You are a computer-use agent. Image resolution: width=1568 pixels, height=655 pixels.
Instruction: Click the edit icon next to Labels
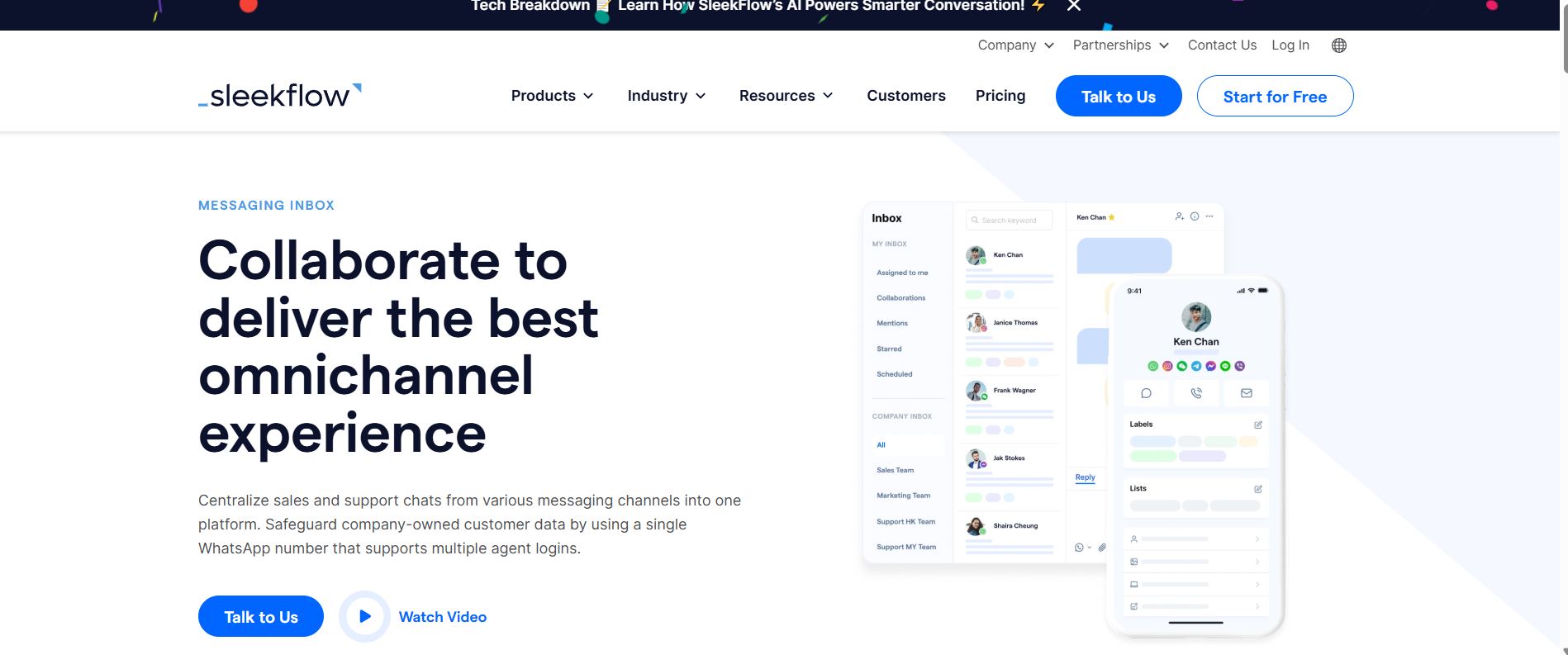1258,425
